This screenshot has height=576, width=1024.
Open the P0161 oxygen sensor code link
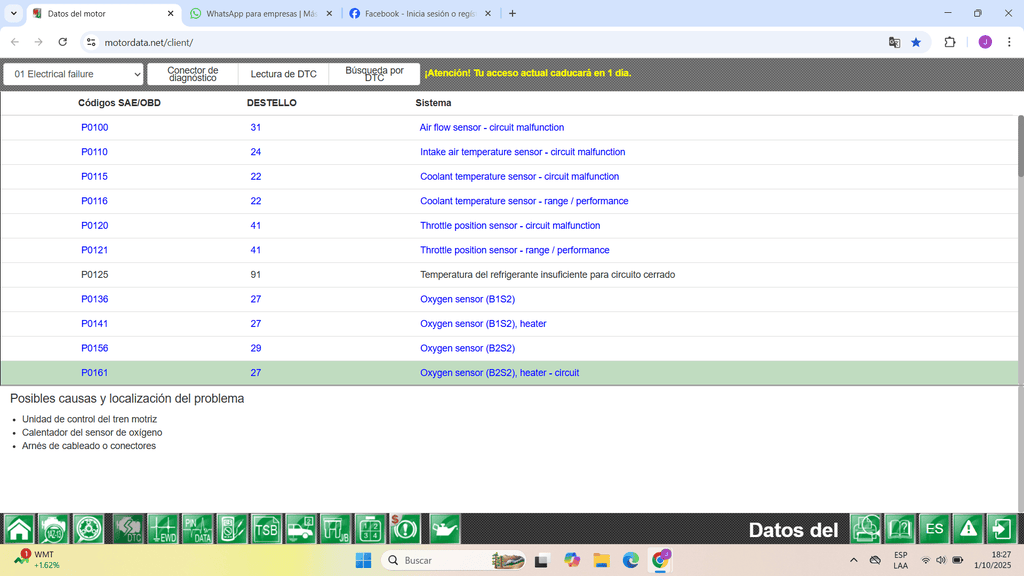pyautogui.click(x=94, y=372)
